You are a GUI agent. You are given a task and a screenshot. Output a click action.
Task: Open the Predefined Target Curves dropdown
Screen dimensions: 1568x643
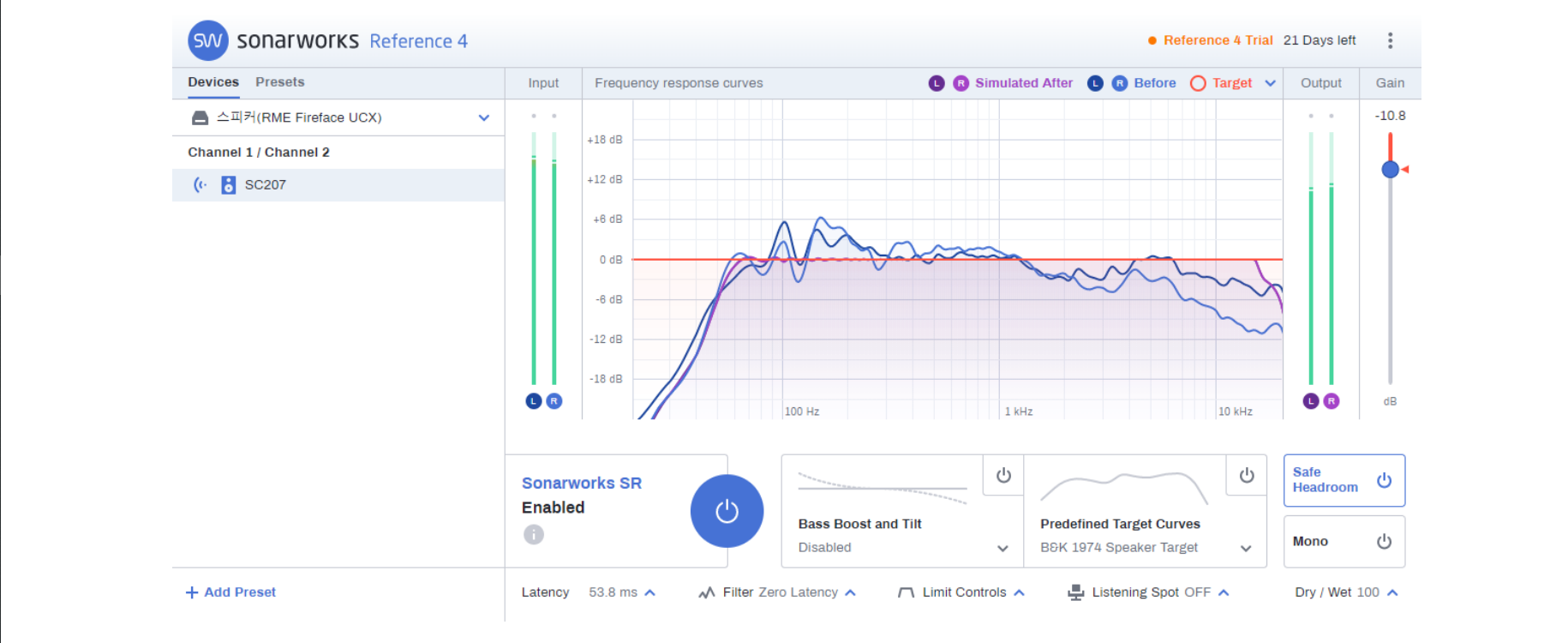[x=1246, y=549]
